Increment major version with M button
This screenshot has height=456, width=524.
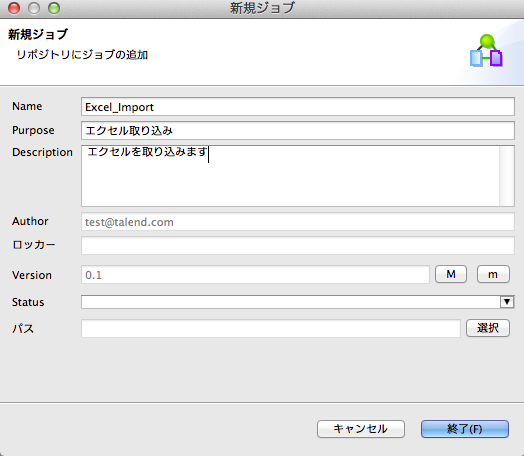click(x=451, y=274)
